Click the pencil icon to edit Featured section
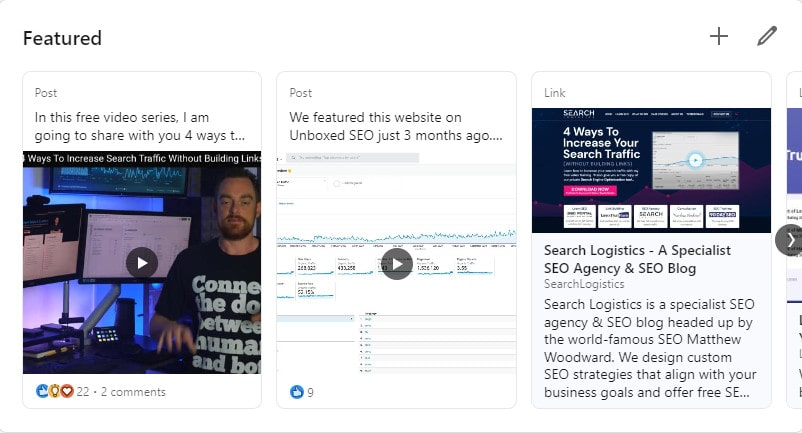 pyautogui.click(x=767, y=37)
